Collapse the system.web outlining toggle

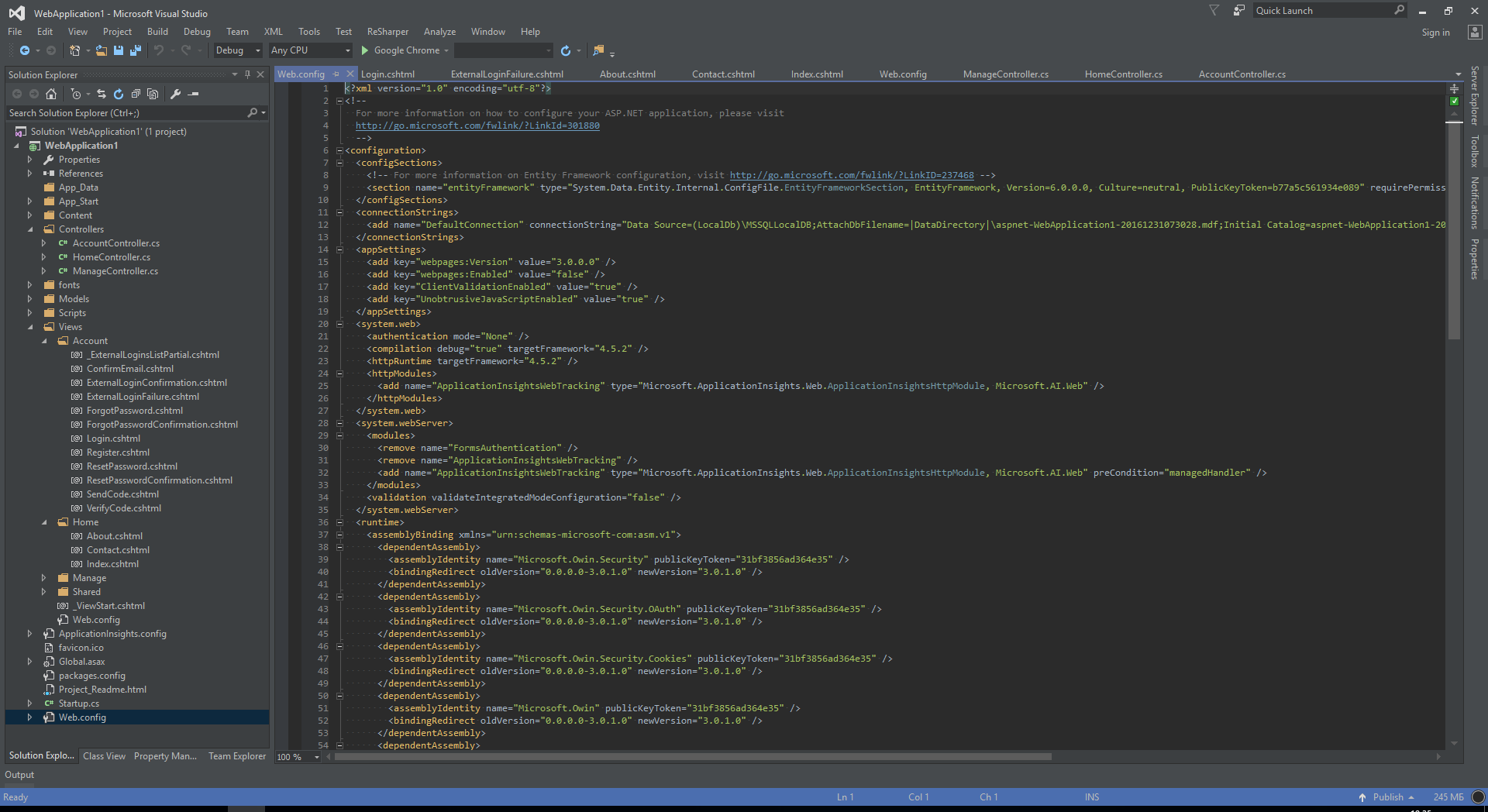339,324
